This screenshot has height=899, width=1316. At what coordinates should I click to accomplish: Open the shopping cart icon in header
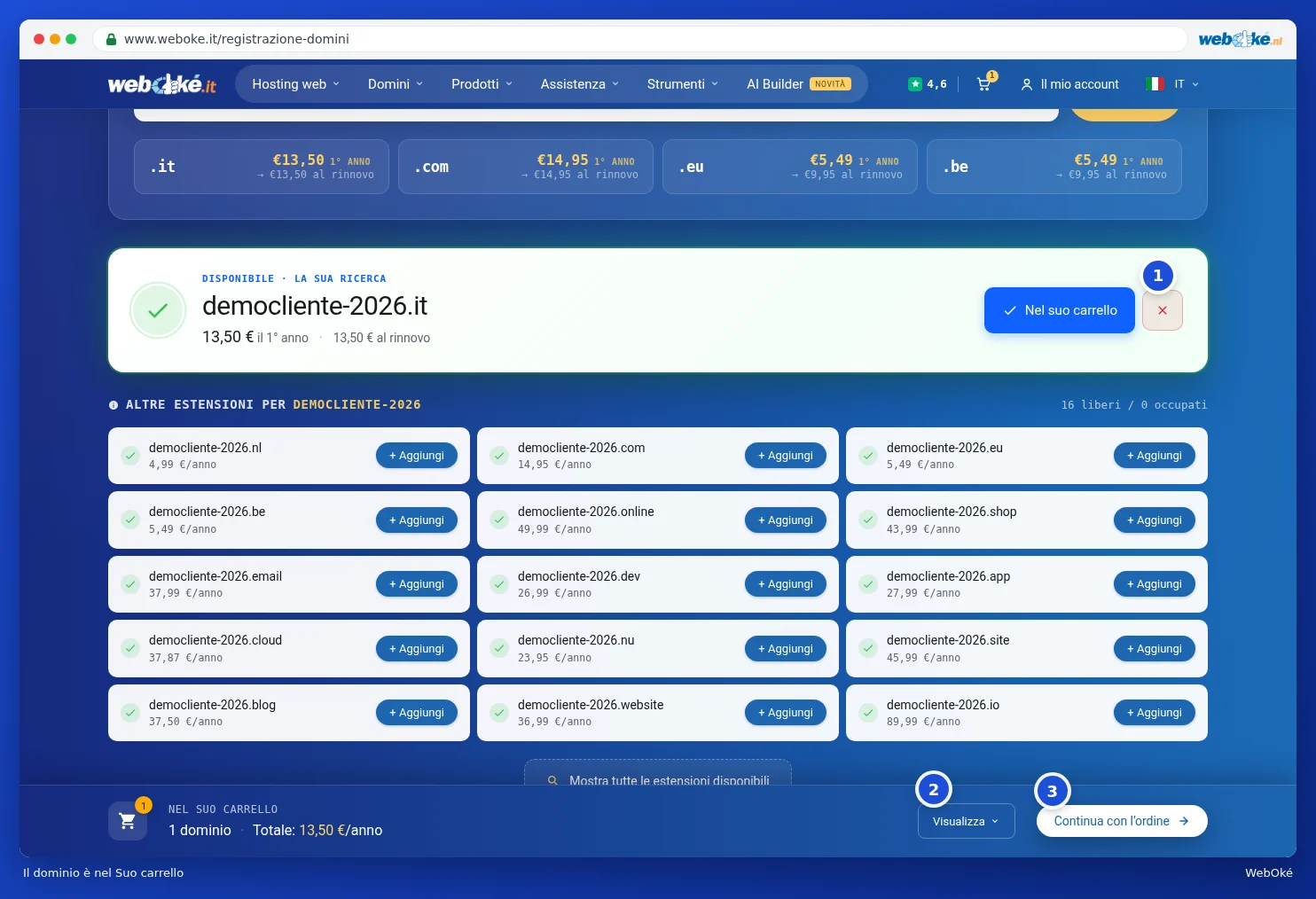983,84
